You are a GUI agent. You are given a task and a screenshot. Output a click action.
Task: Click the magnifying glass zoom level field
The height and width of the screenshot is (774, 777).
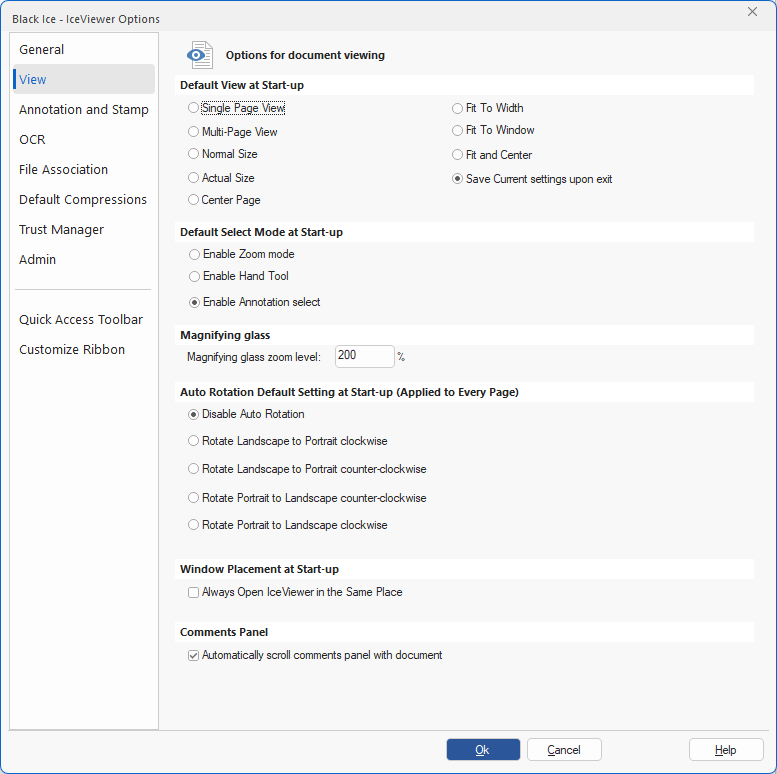coord(365,356)
